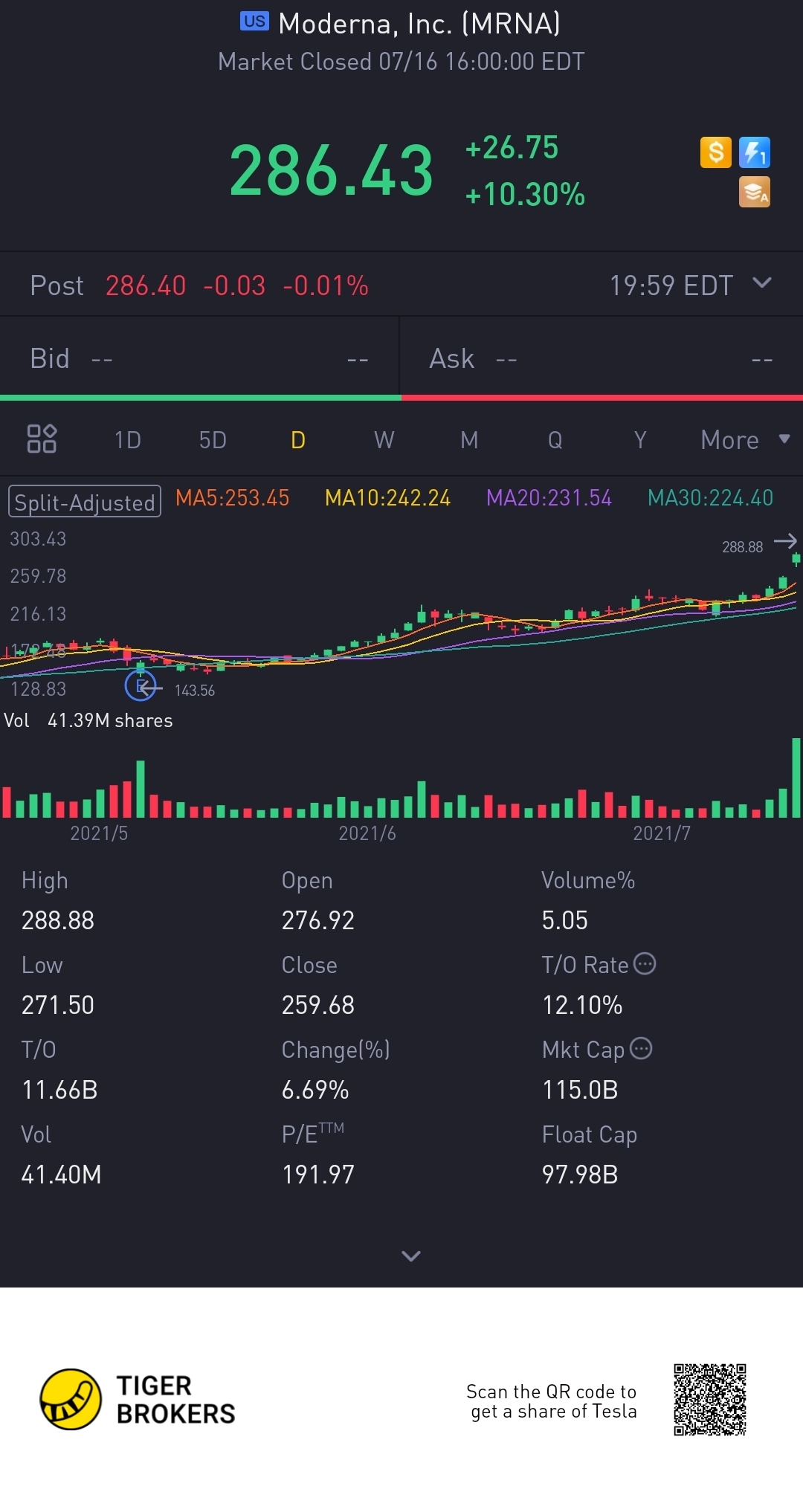Tap the earnings E marker on chart
The width and height of the screenshot is (803, 1512).
141,685
